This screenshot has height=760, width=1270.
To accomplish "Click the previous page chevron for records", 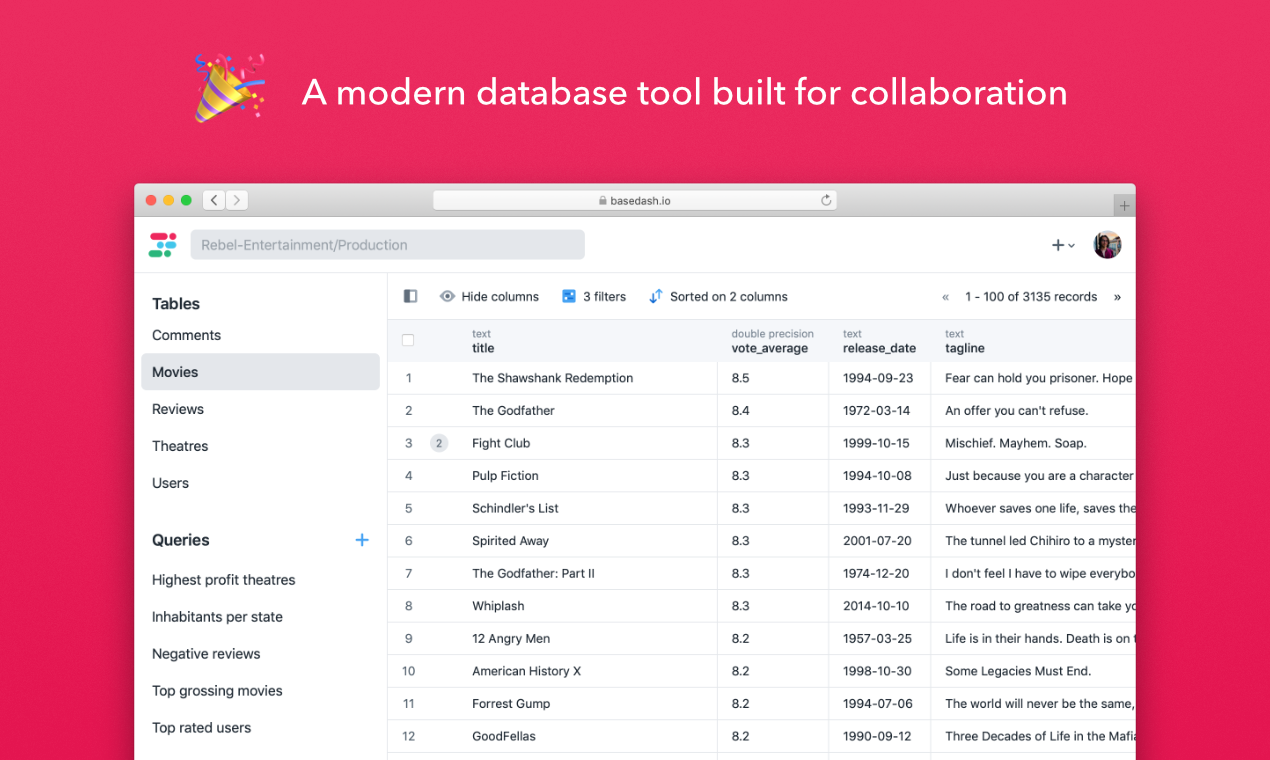I will click(x=945, y=296).
